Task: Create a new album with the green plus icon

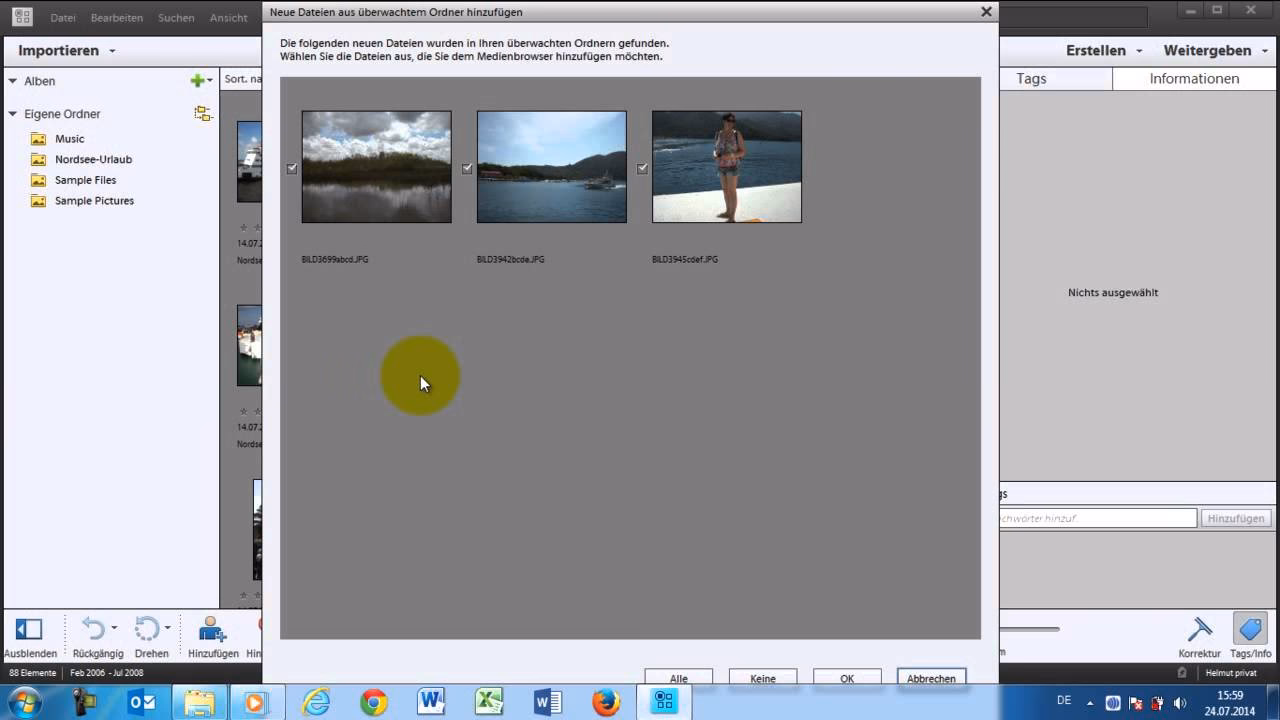Action: pyautogui.click(x=197, y=80)
